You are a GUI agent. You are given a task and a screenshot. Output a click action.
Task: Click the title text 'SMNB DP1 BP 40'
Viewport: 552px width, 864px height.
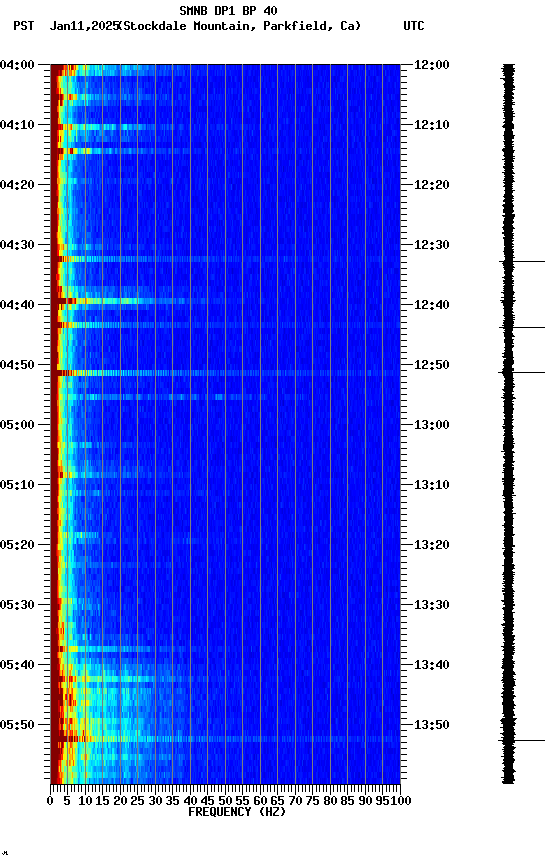(x=228, y=11)
